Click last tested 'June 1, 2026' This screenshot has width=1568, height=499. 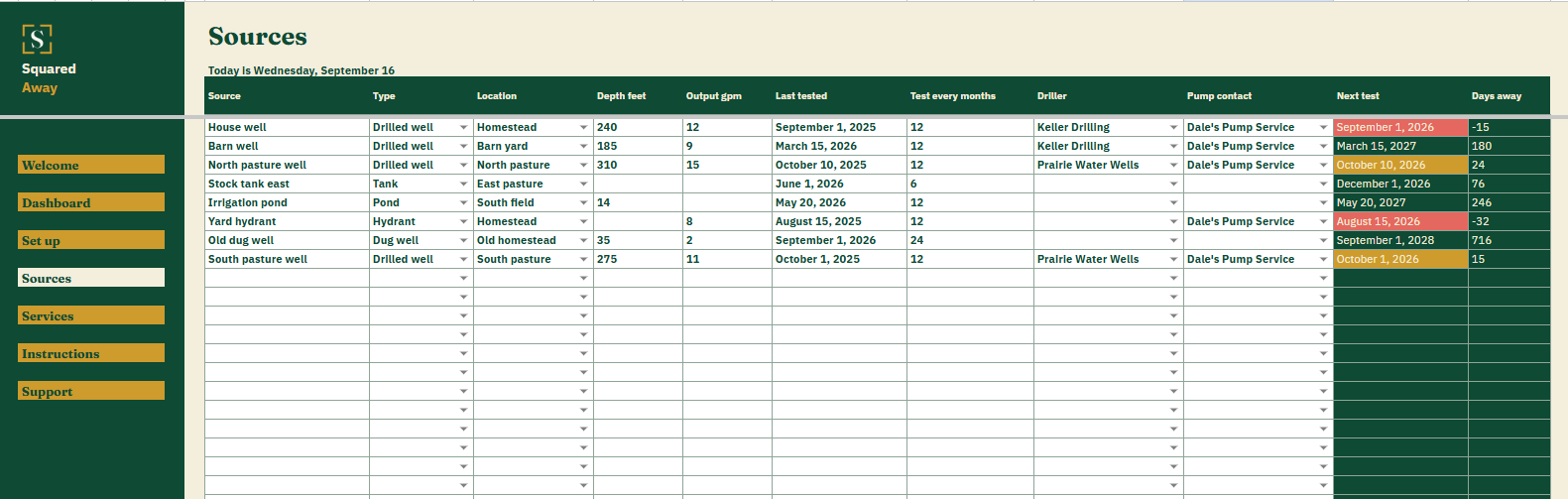point(839,184)
